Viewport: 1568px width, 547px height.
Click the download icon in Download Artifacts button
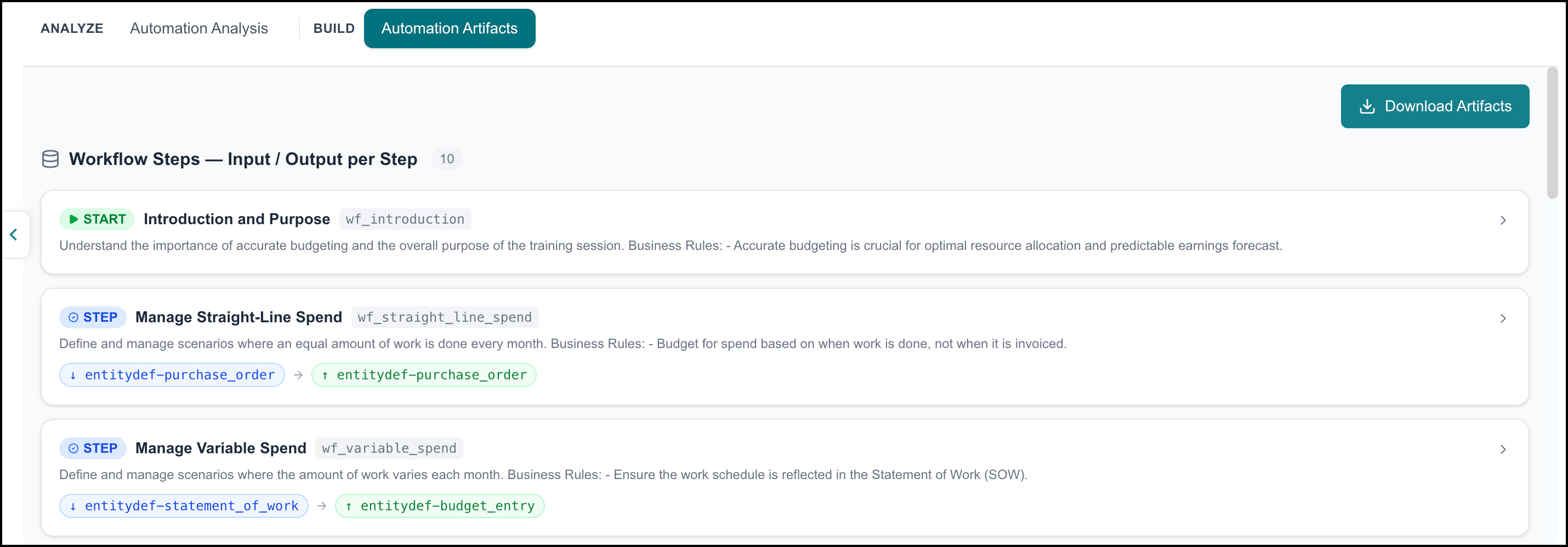pyautogui.click(x=1367, y=106)
